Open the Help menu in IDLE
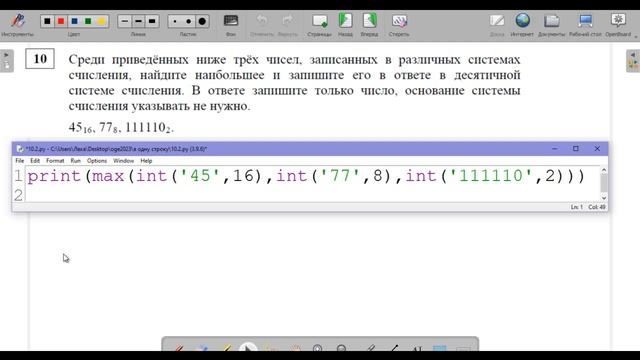Screen dimensions: 640x360 tap(146, 161)
